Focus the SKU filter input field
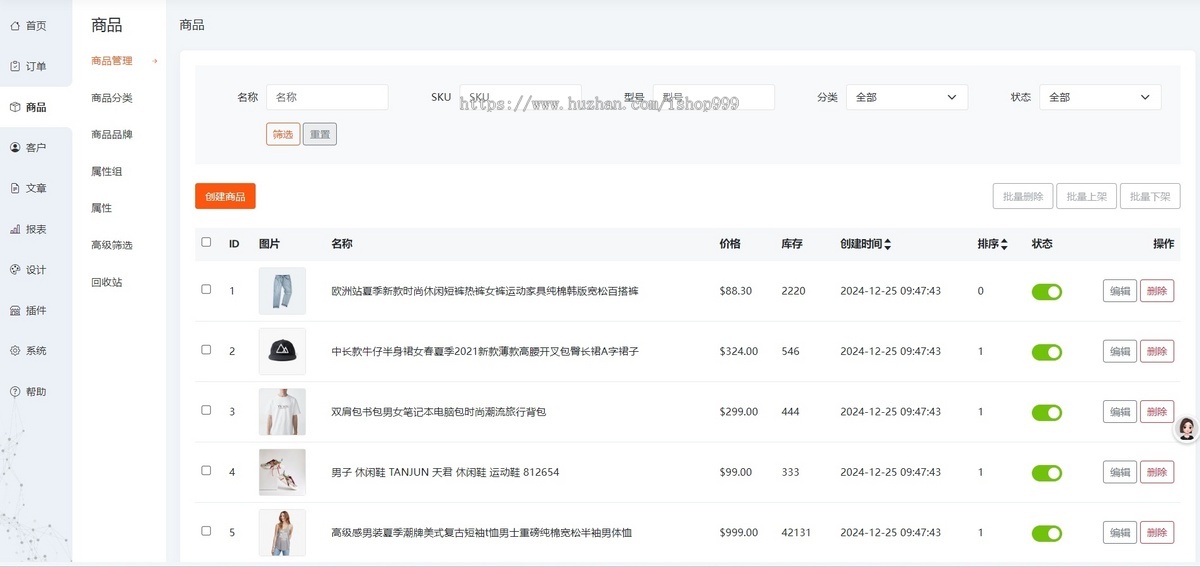Screen dimensions: 1200x567 point(520,97)
